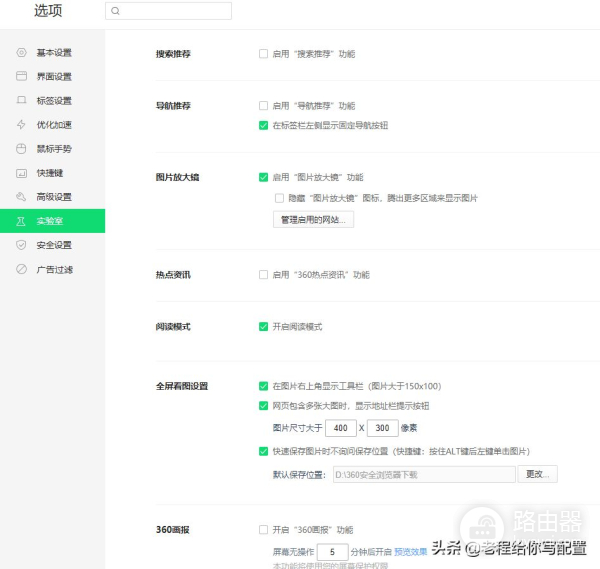Click the 广告过滤 block icon
This screenshot has width=600, height=569.
[x=21, y=269]
